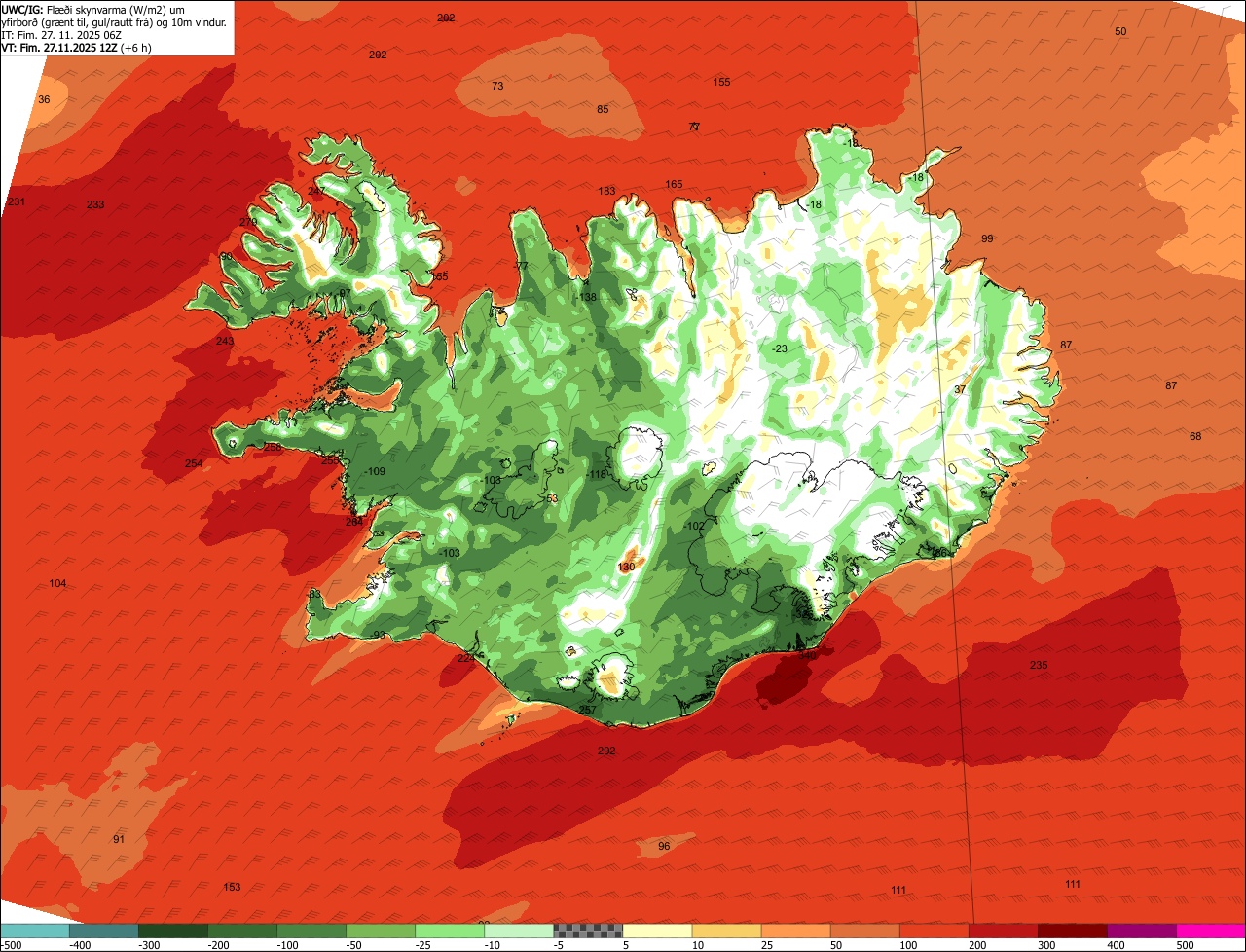This screenshot has width=1246, height=952.
Task: Click the valid time line 'VT: Fim. 27.11.2025 12Z (+6 h)'
Action: [76, 48]
